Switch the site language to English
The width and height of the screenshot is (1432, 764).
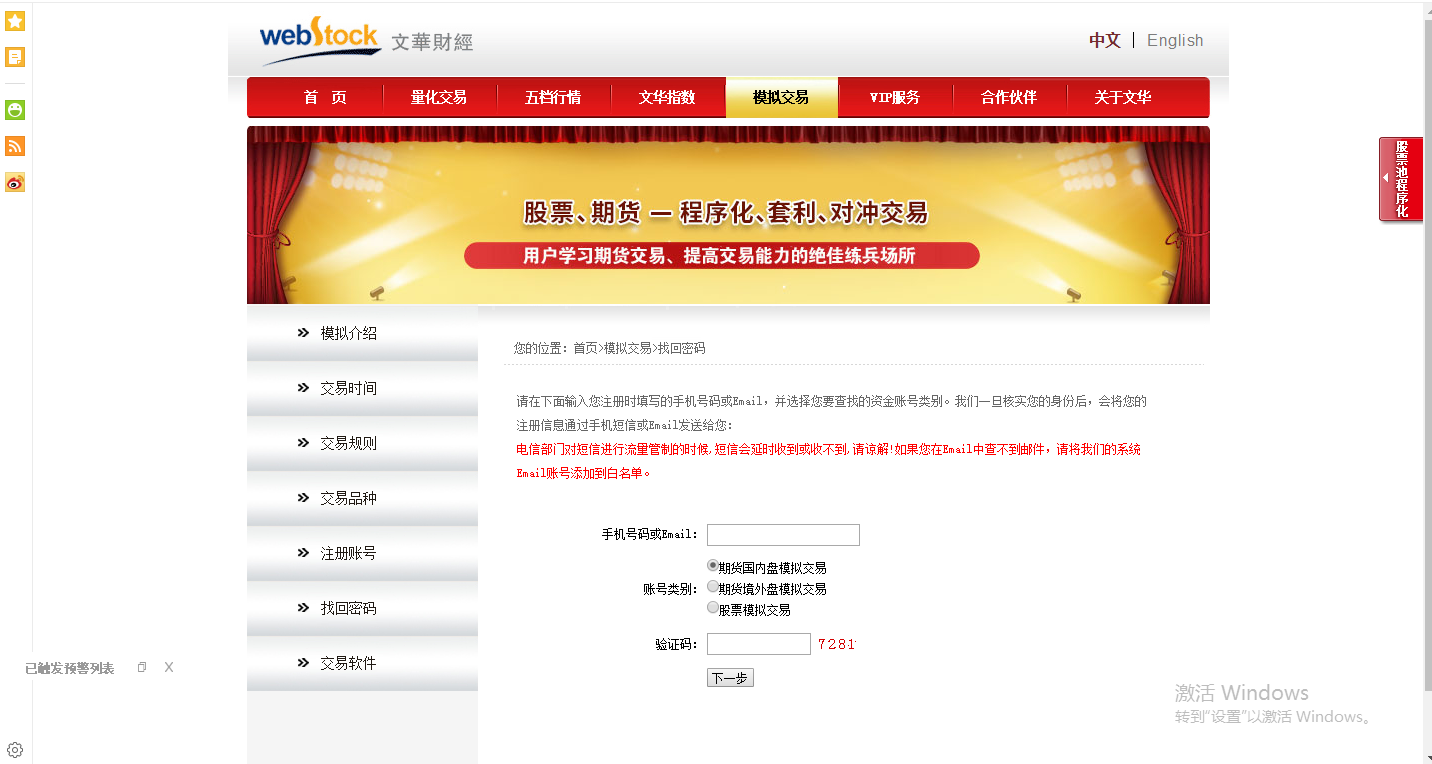point(1175,40)
